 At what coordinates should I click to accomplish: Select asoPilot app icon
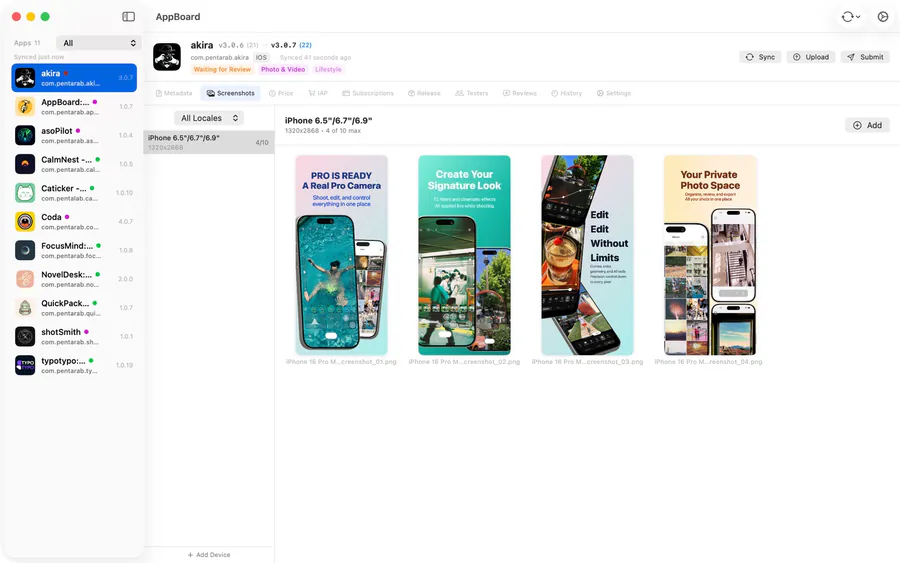(25, 135)
